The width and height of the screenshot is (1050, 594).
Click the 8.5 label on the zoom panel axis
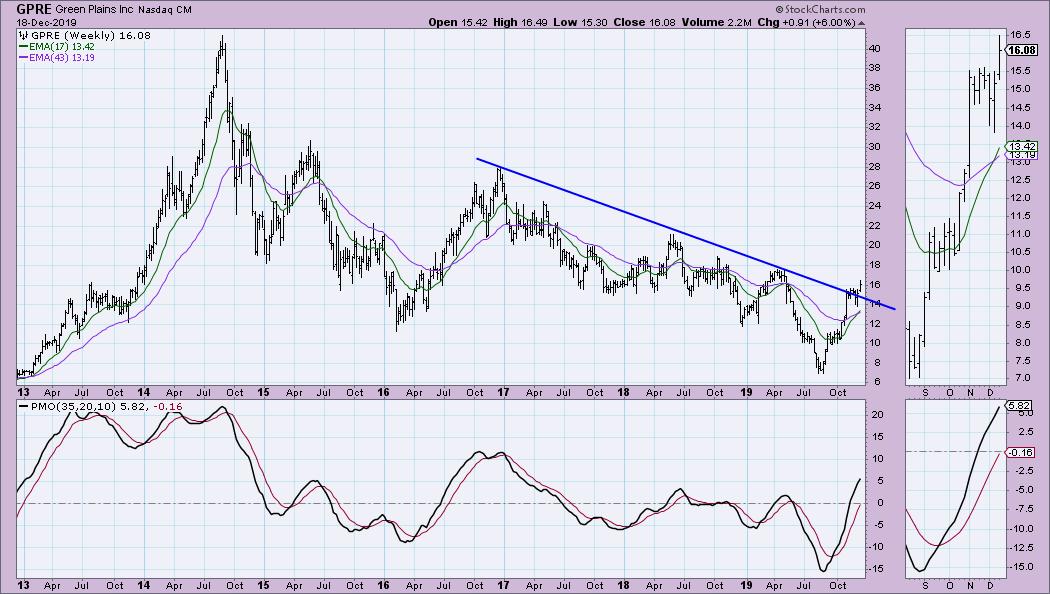1021,325
